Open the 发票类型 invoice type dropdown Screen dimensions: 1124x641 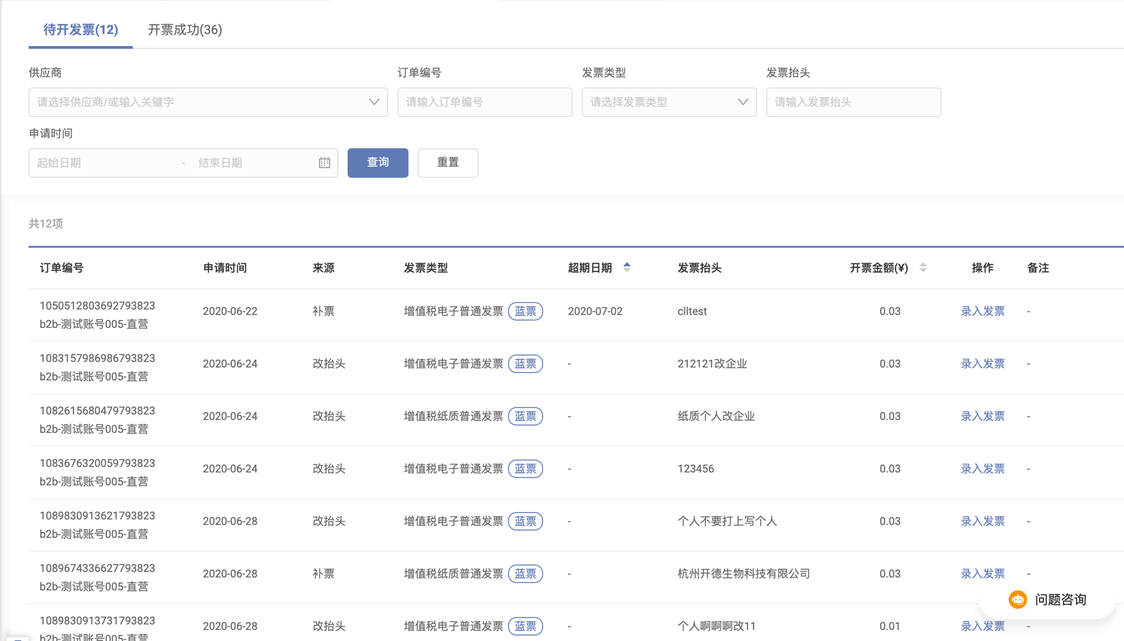(x=669, y=102)
